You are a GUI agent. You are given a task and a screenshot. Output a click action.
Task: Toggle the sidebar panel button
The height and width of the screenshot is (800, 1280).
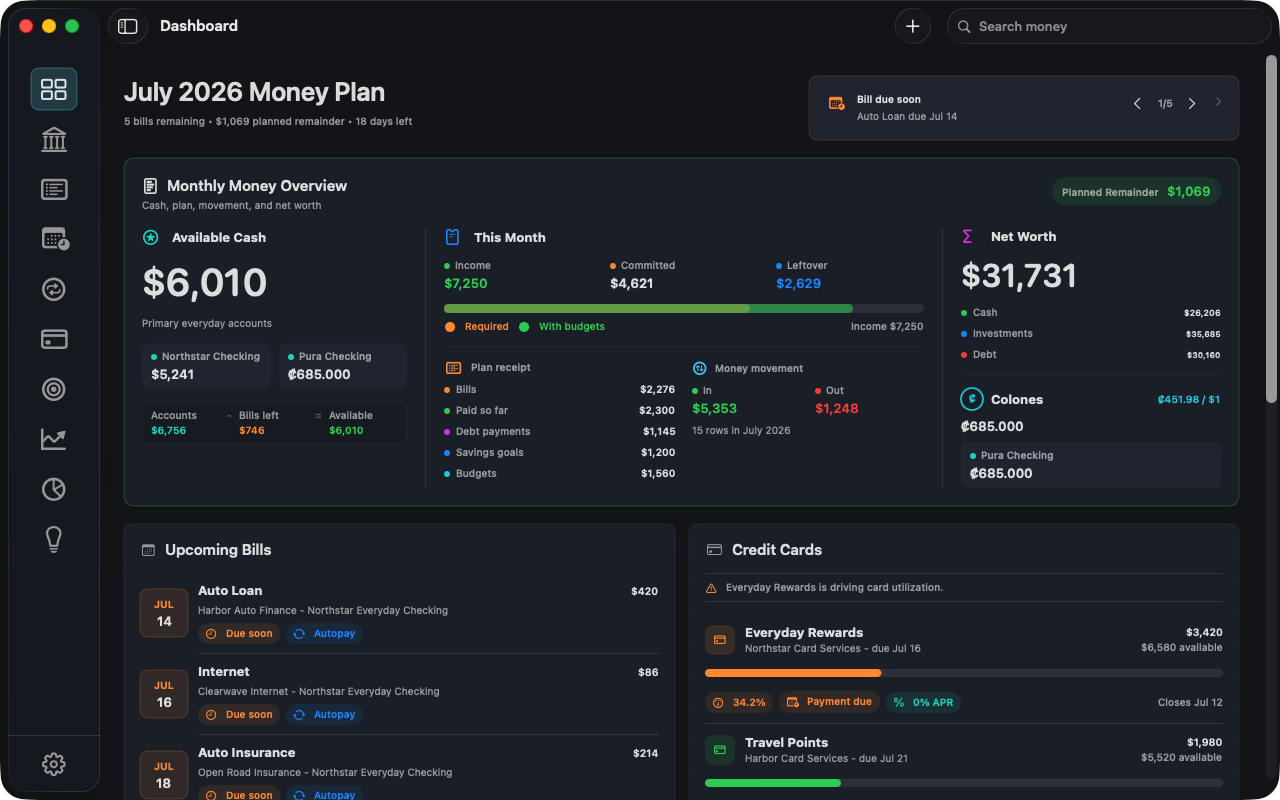pyautogui.click(x=128, y=26)
